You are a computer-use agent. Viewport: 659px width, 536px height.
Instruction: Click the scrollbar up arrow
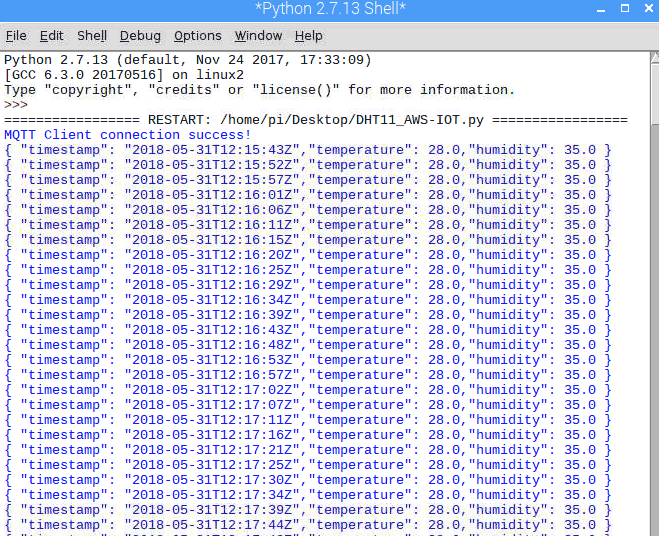tap(655, 58)
